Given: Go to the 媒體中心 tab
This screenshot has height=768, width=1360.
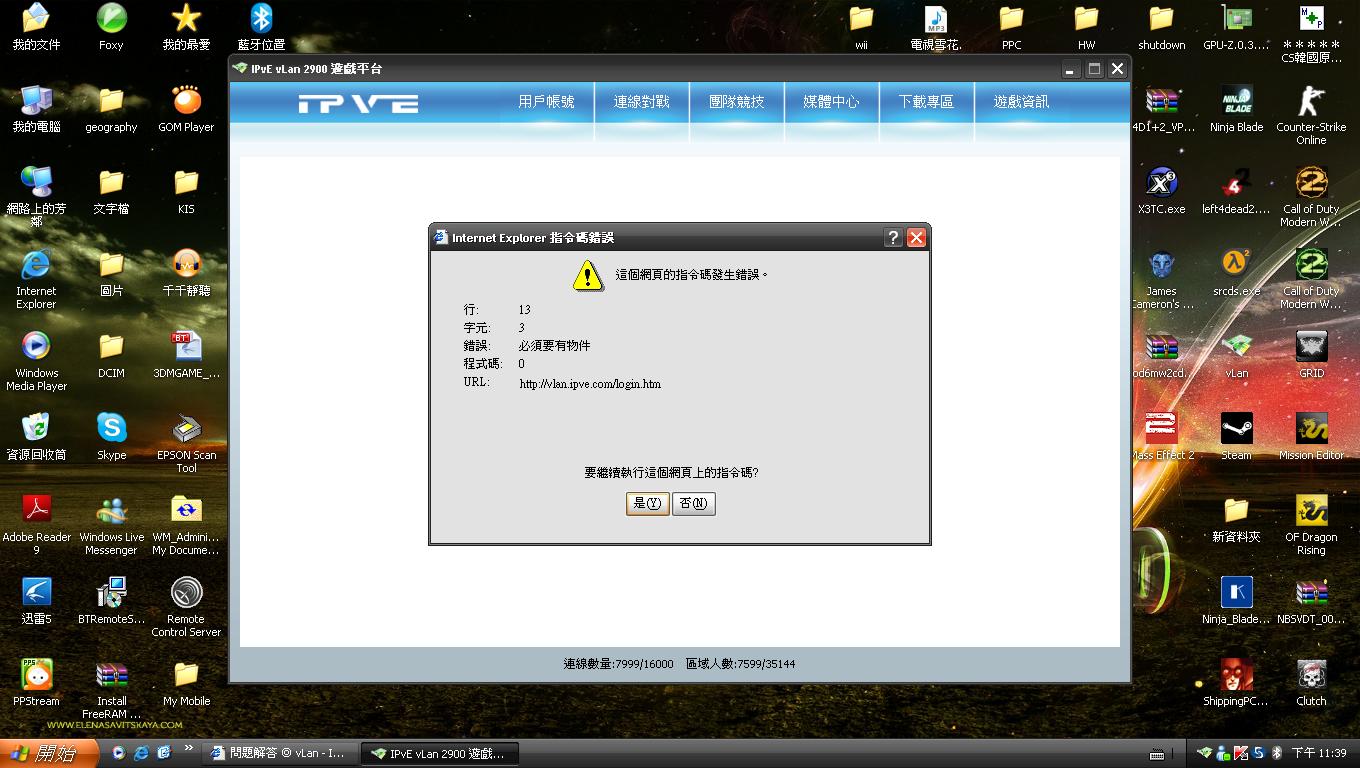Looking at the screenshot, I should 831,102.
